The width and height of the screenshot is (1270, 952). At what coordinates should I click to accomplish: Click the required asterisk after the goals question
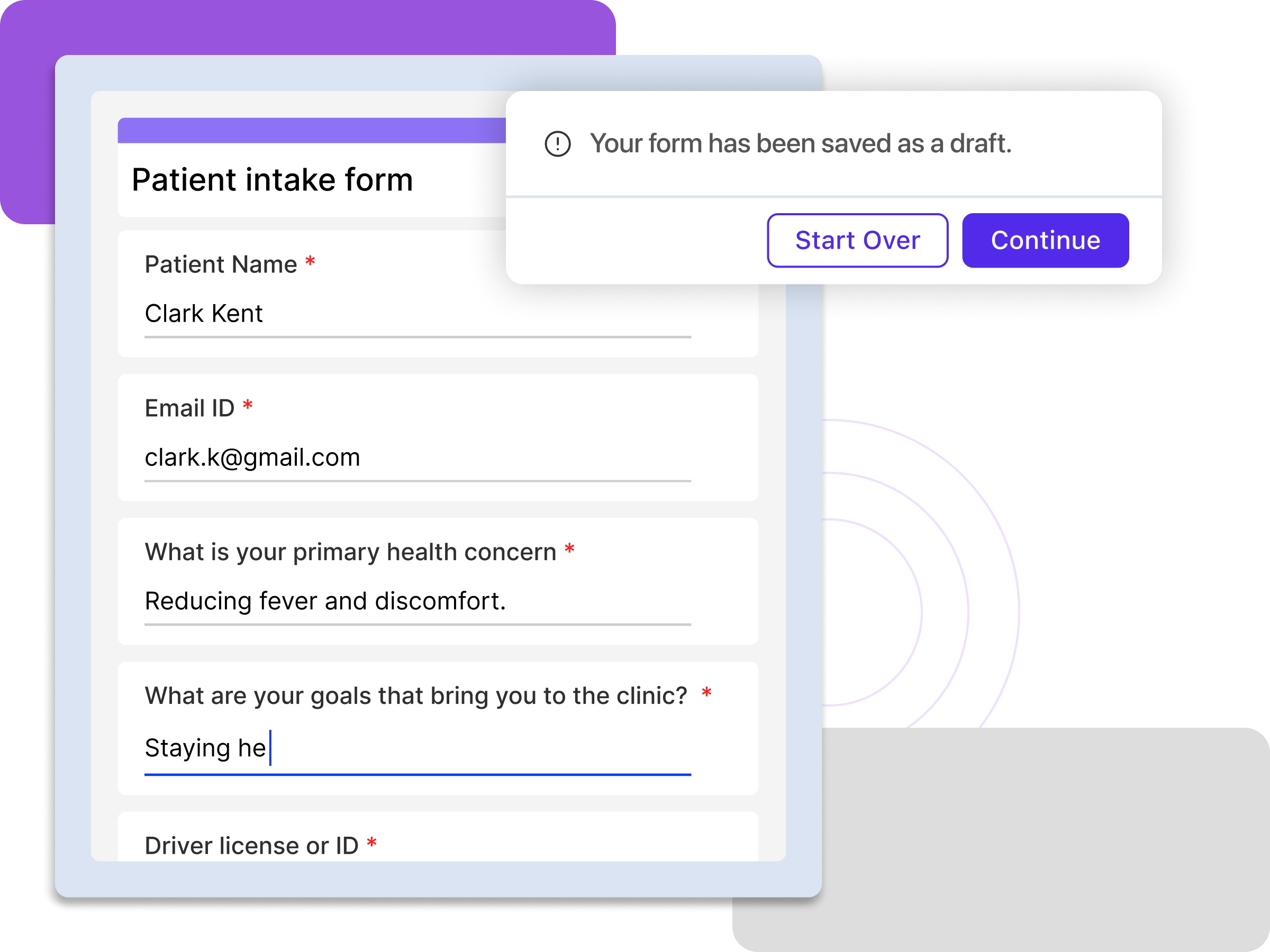(x=706, y=693)
